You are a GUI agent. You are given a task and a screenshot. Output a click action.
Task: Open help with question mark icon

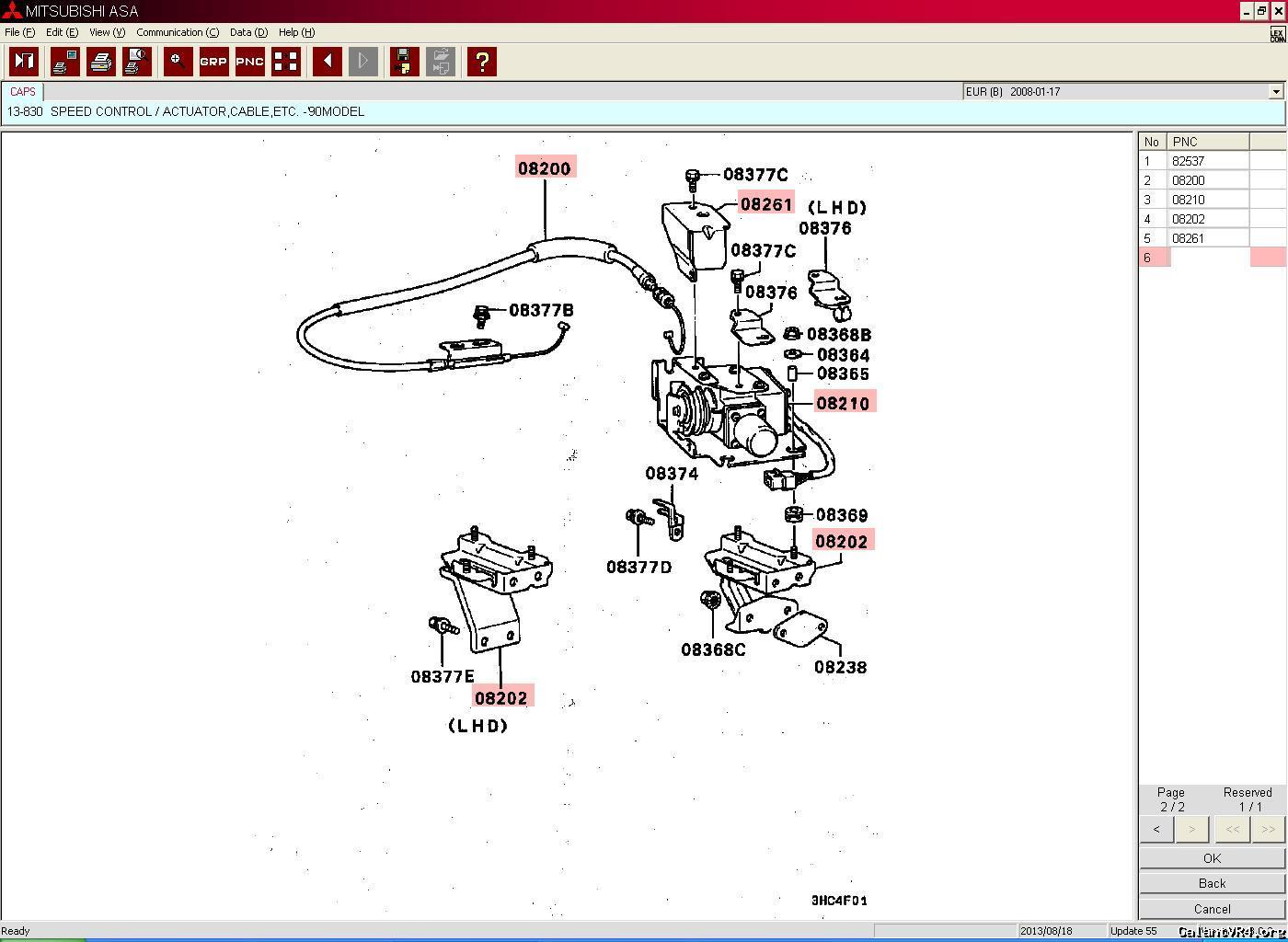click(481, 62)
